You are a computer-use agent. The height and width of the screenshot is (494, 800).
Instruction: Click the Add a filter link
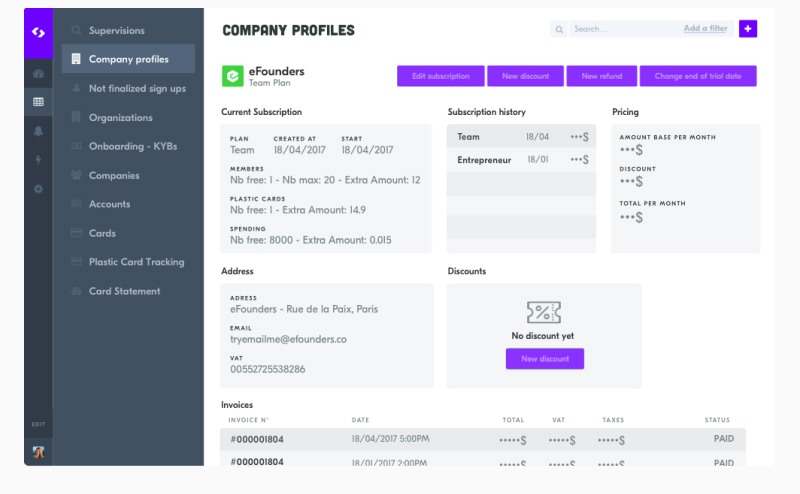705,29
